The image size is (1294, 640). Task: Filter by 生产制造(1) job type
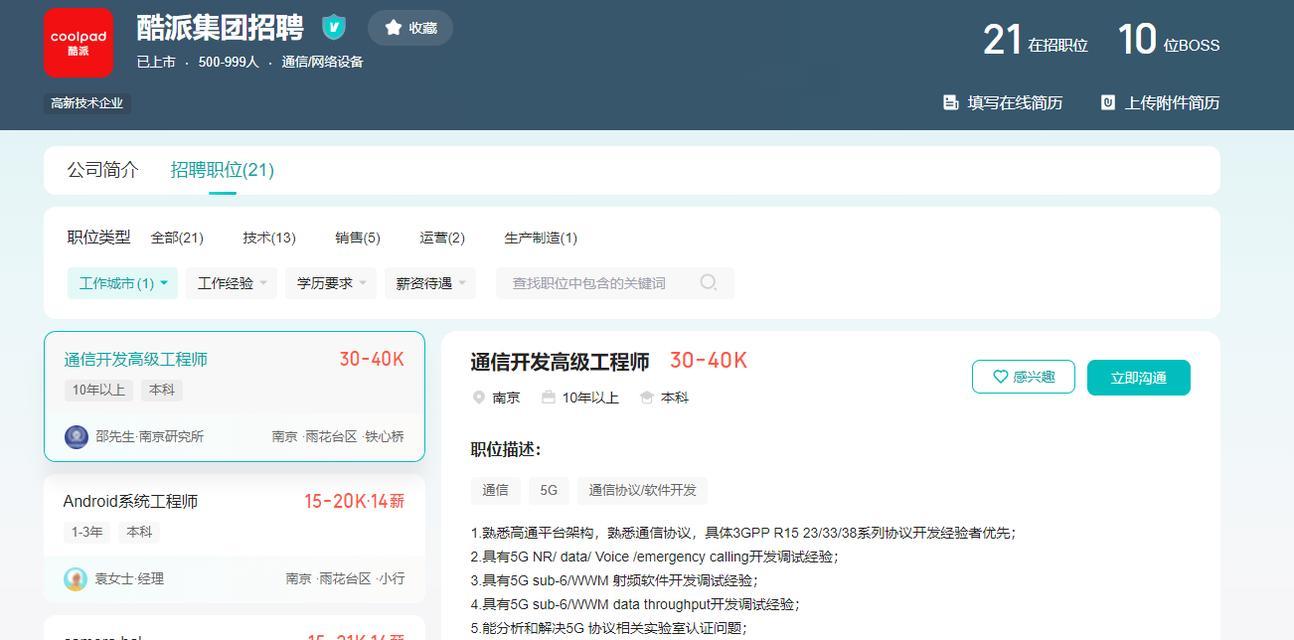click(541, 238)
